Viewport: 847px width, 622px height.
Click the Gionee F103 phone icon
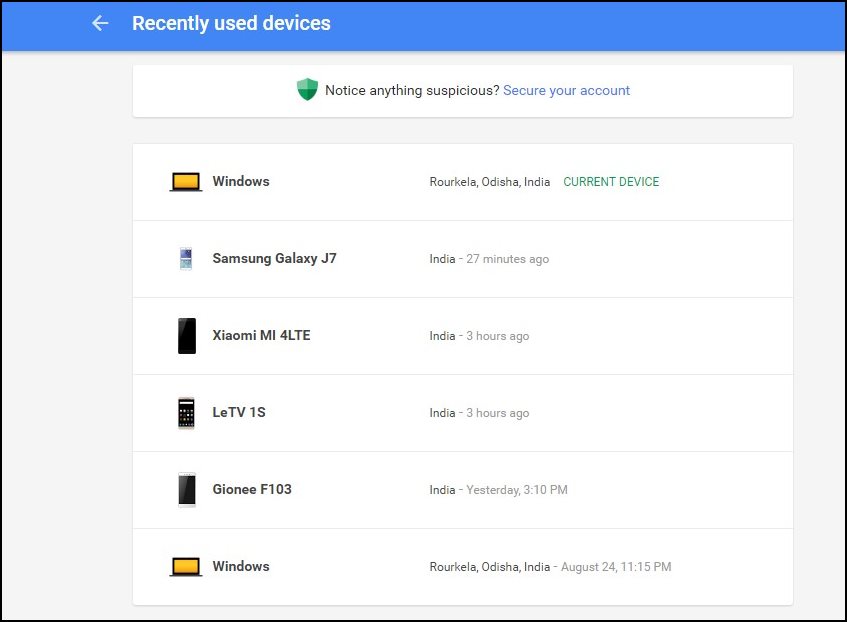tap(187, 490)
